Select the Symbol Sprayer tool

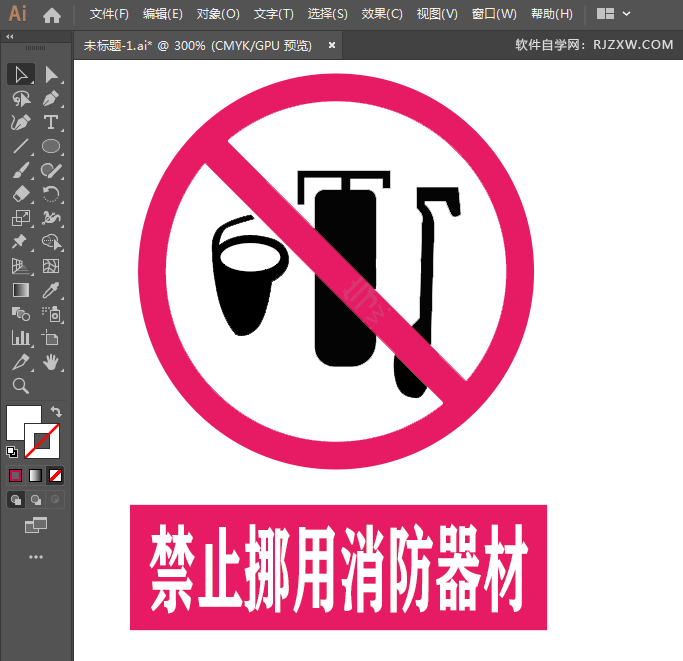tap(51, 314)
